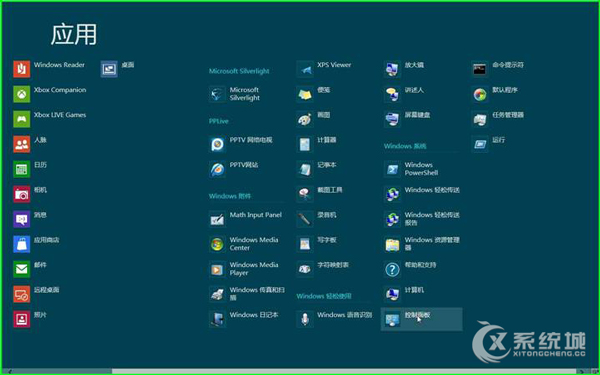The width and height of the screenshot is (600, 375).
Task: Open 默认程序 default programs
Action: [x=495, y=94]
